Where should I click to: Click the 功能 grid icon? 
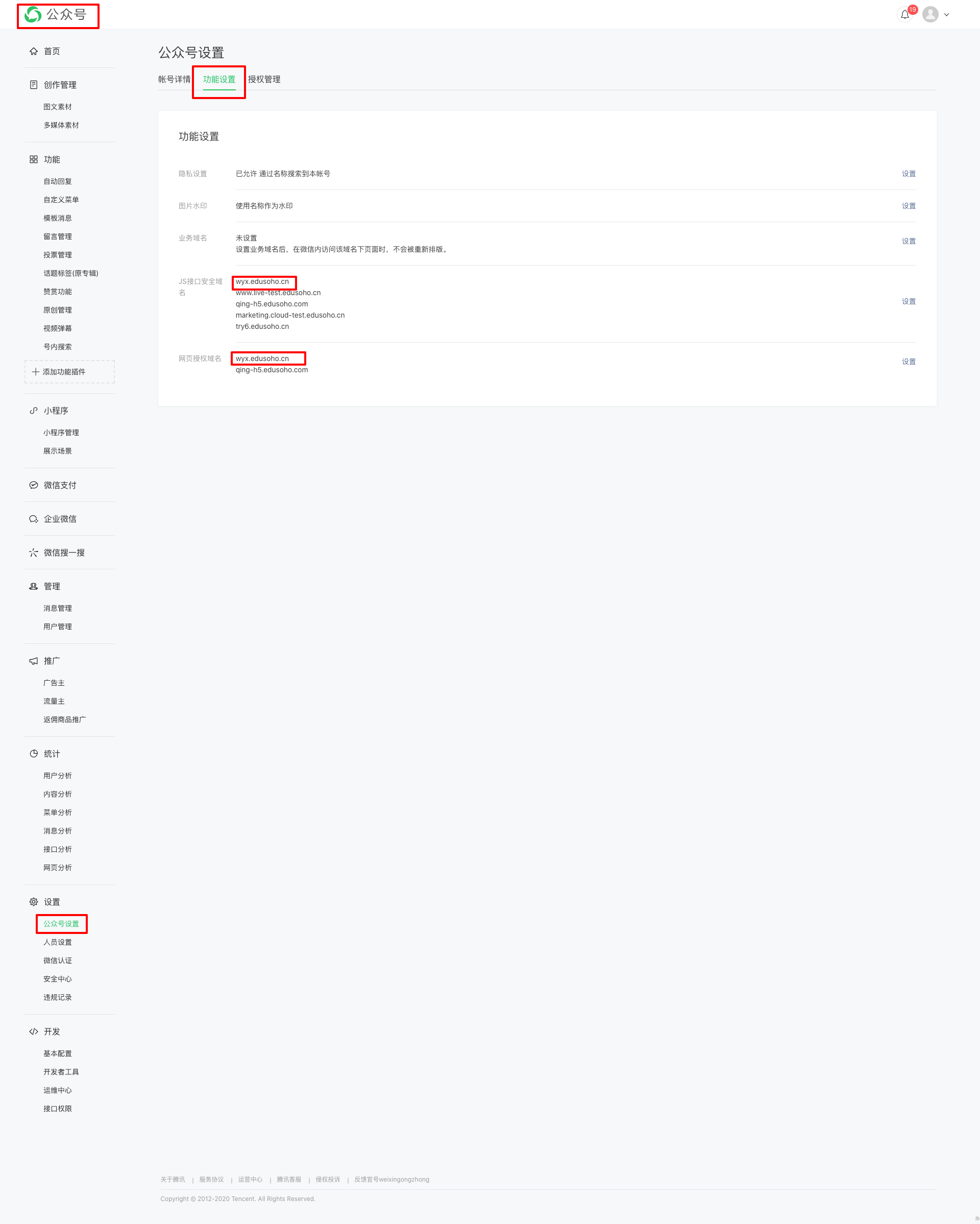34,159
